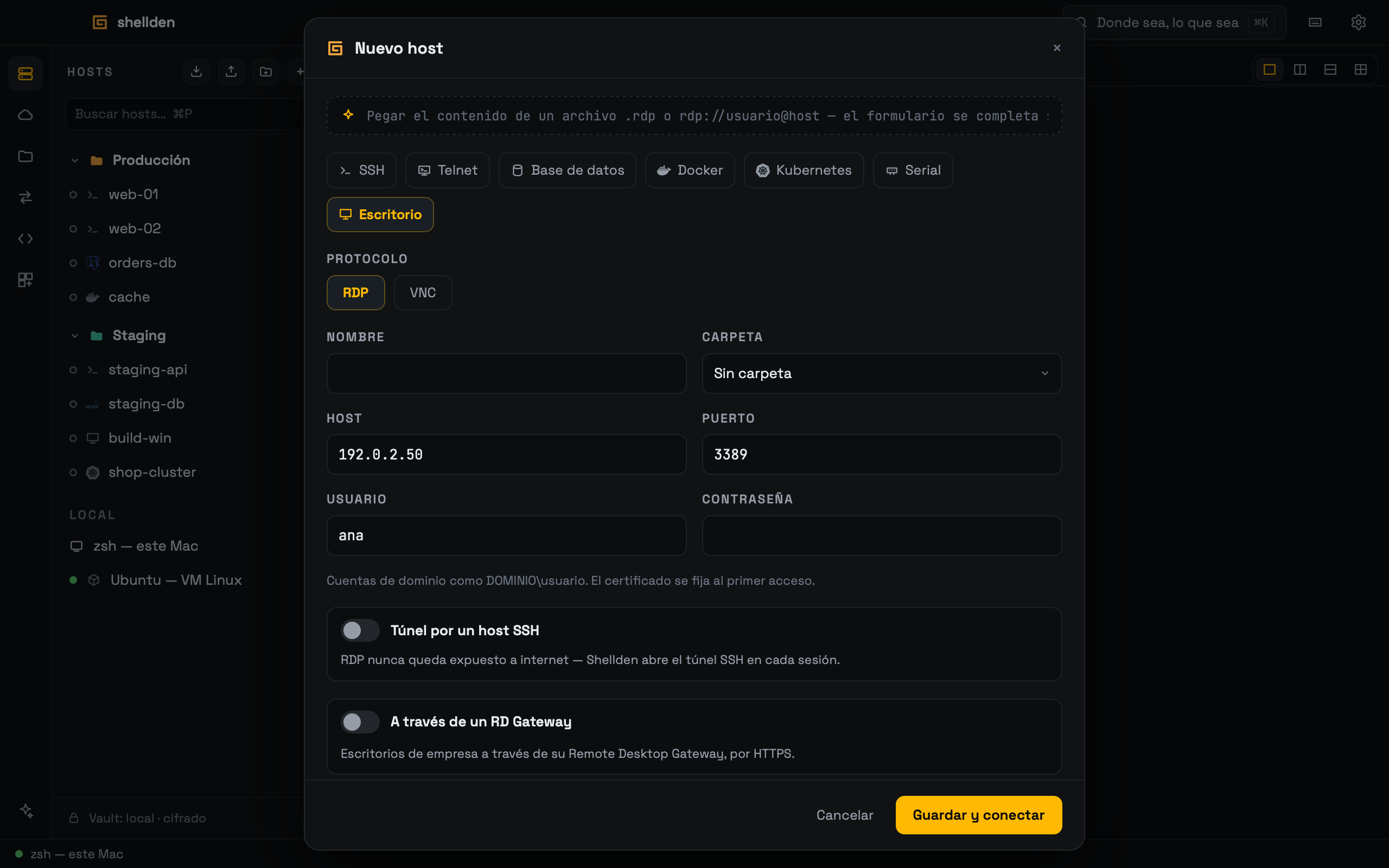Open the Hosts panel in the sidebar
The height and width of the screenshot is (868, 1389).
point(26,73)
